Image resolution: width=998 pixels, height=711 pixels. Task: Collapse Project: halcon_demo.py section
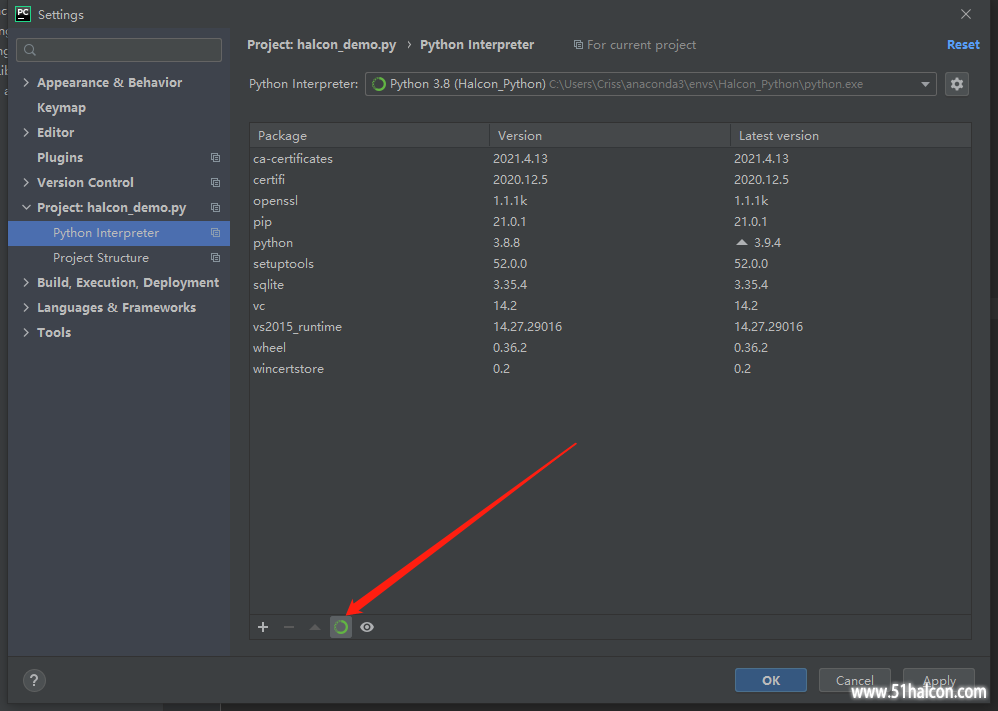click(26, 208)
